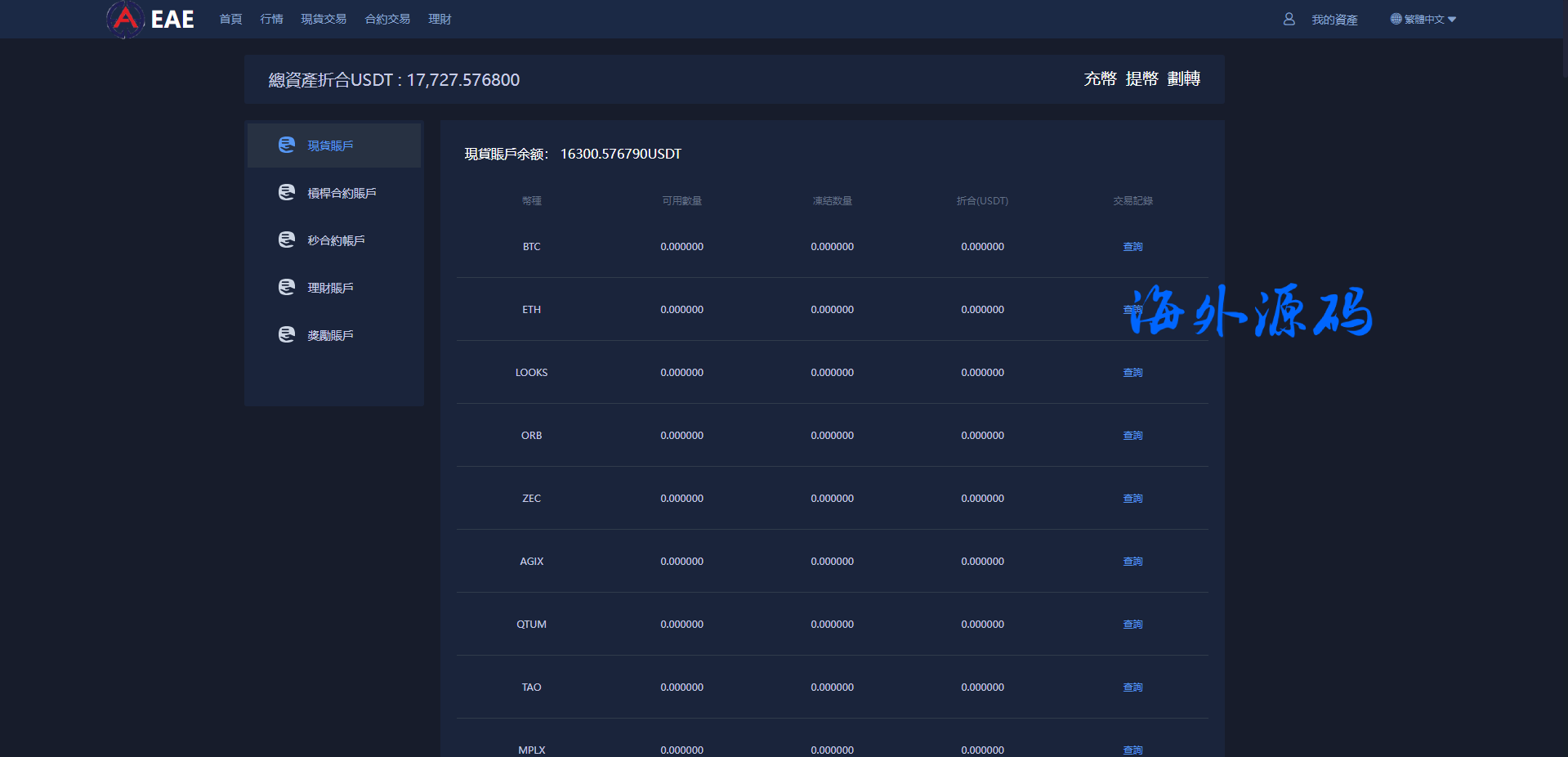Image resolution: width=1568 pixels, height=757 pixels.
Task: Open 查詢 link for QTUM row
Action: point(1132,624)
